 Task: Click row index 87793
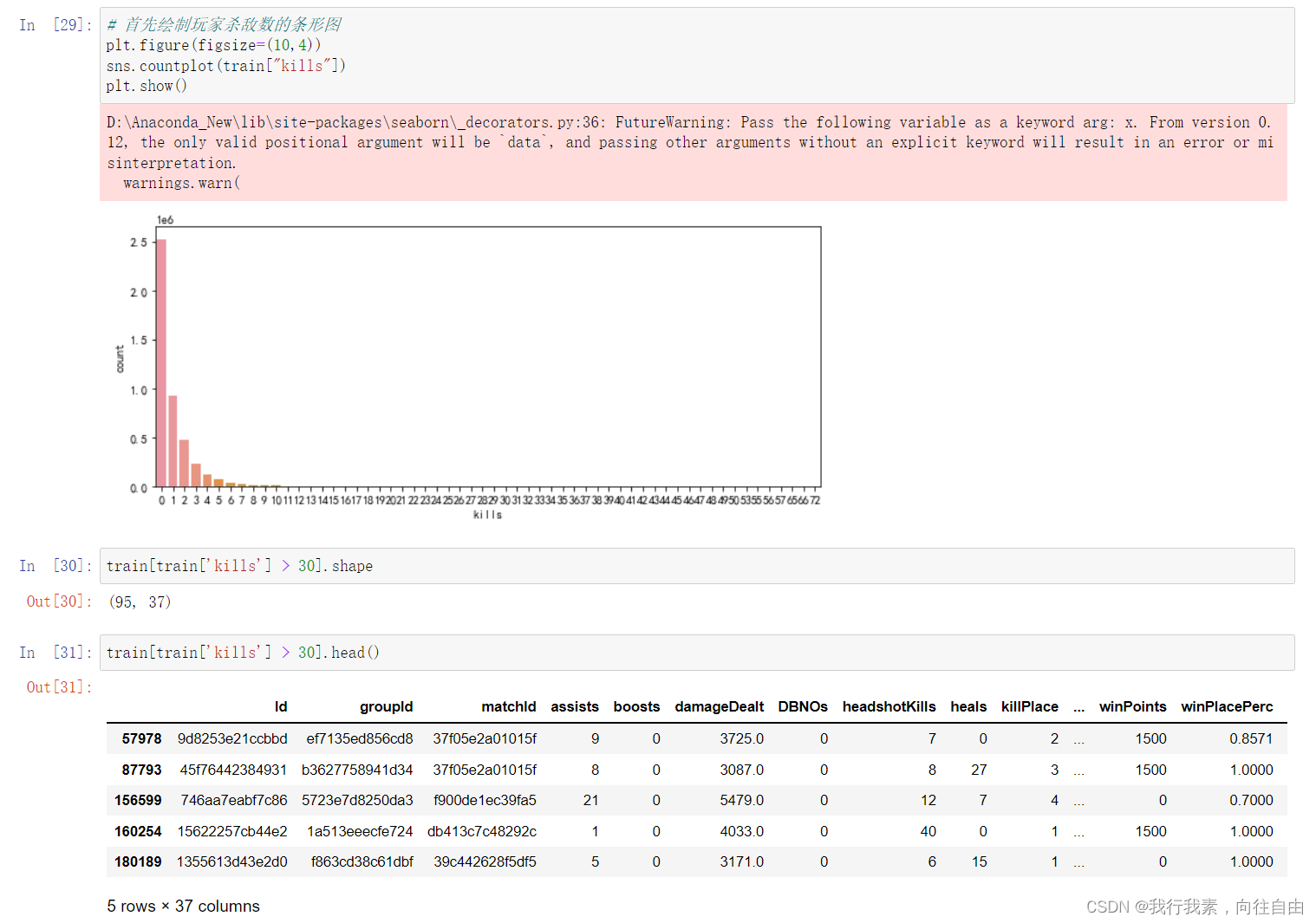click(x=141, y=770)
